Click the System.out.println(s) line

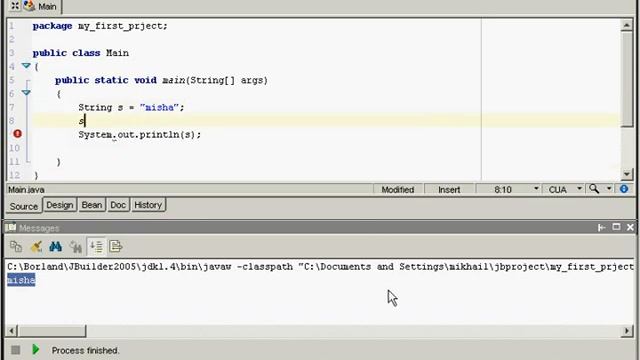point(140,135)
